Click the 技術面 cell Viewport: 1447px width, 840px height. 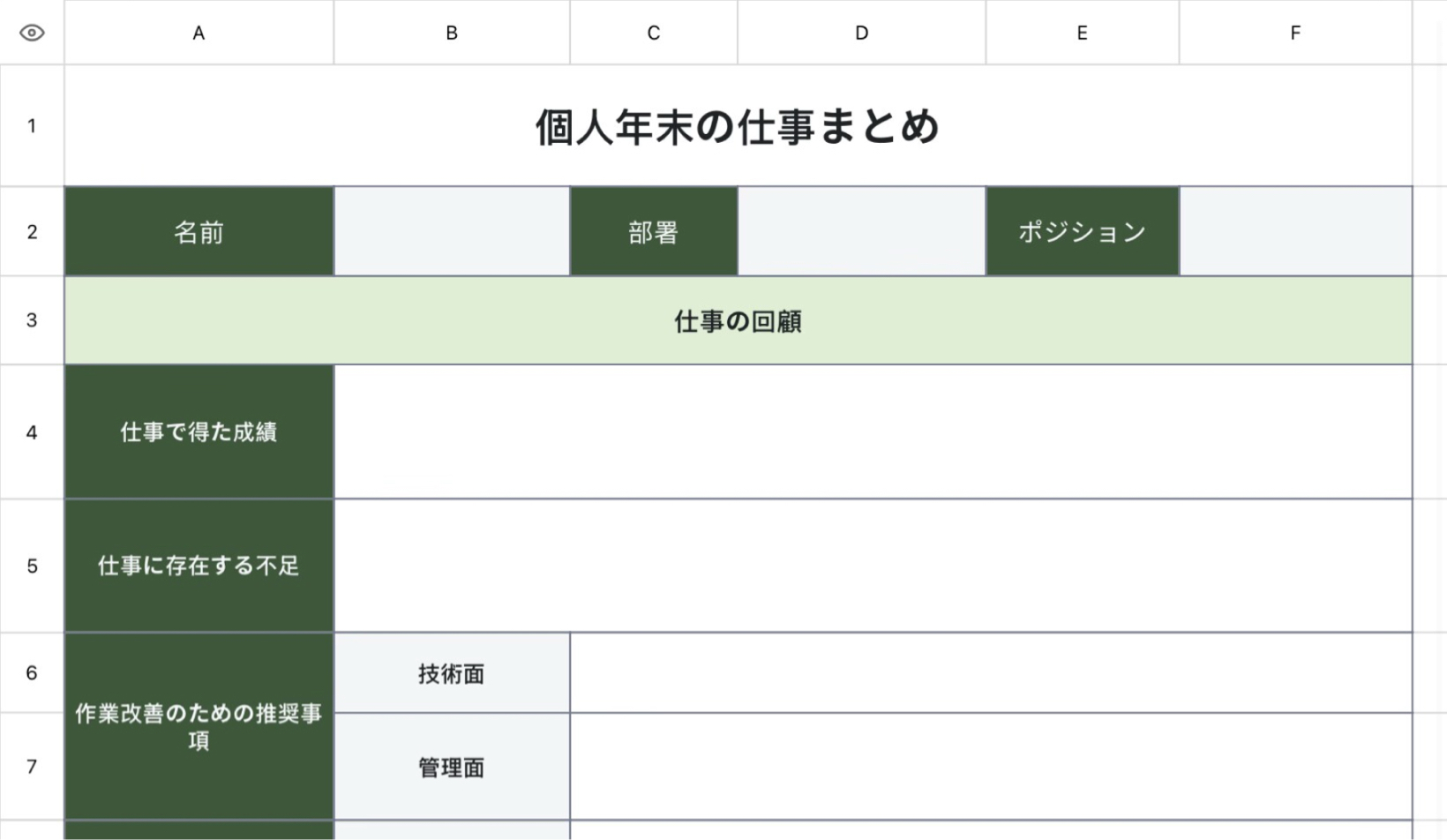(452, 673)
